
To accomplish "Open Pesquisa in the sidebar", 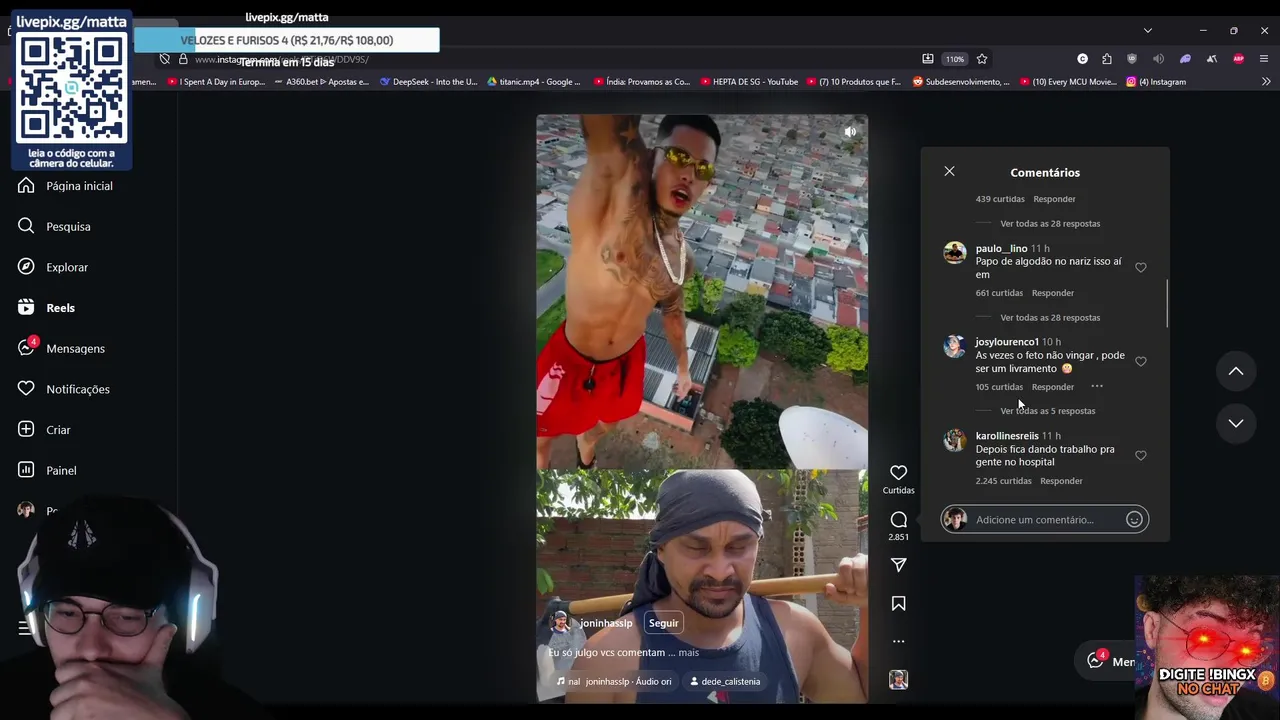I will [x=54, y=226].
